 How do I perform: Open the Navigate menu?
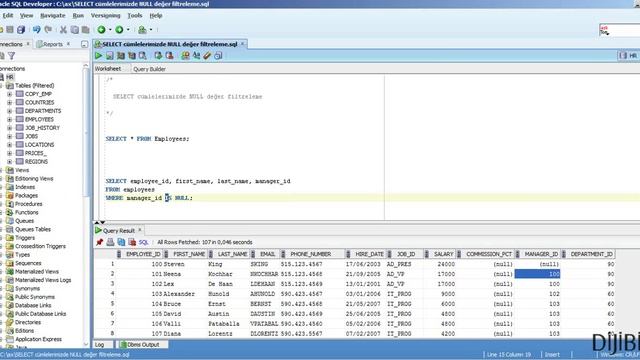(53, 16)
